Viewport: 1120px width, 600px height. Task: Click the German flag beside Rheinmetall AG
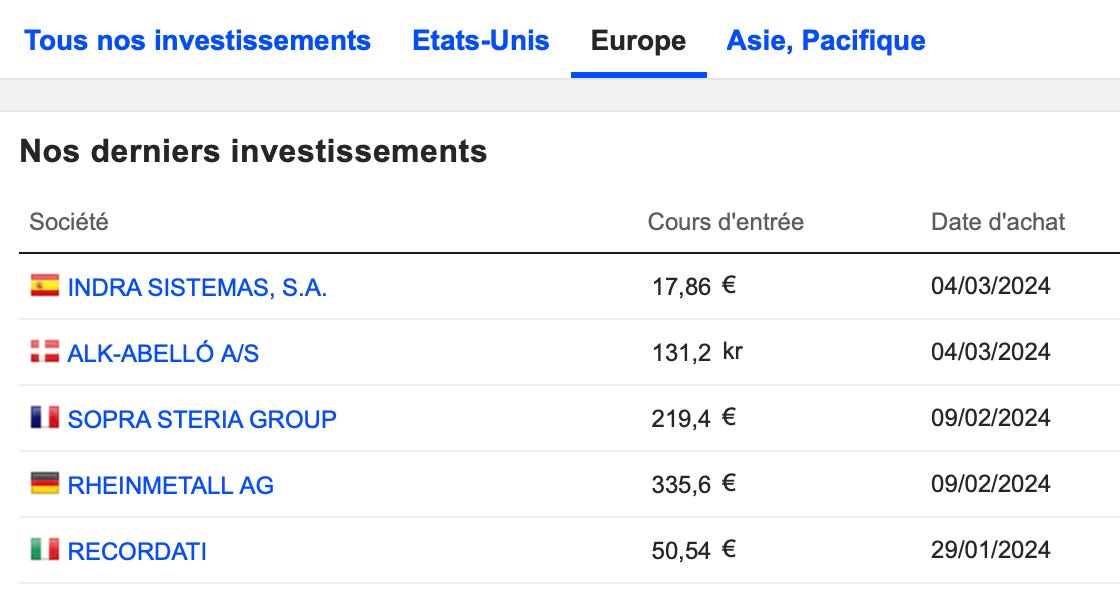coord(45,484)
